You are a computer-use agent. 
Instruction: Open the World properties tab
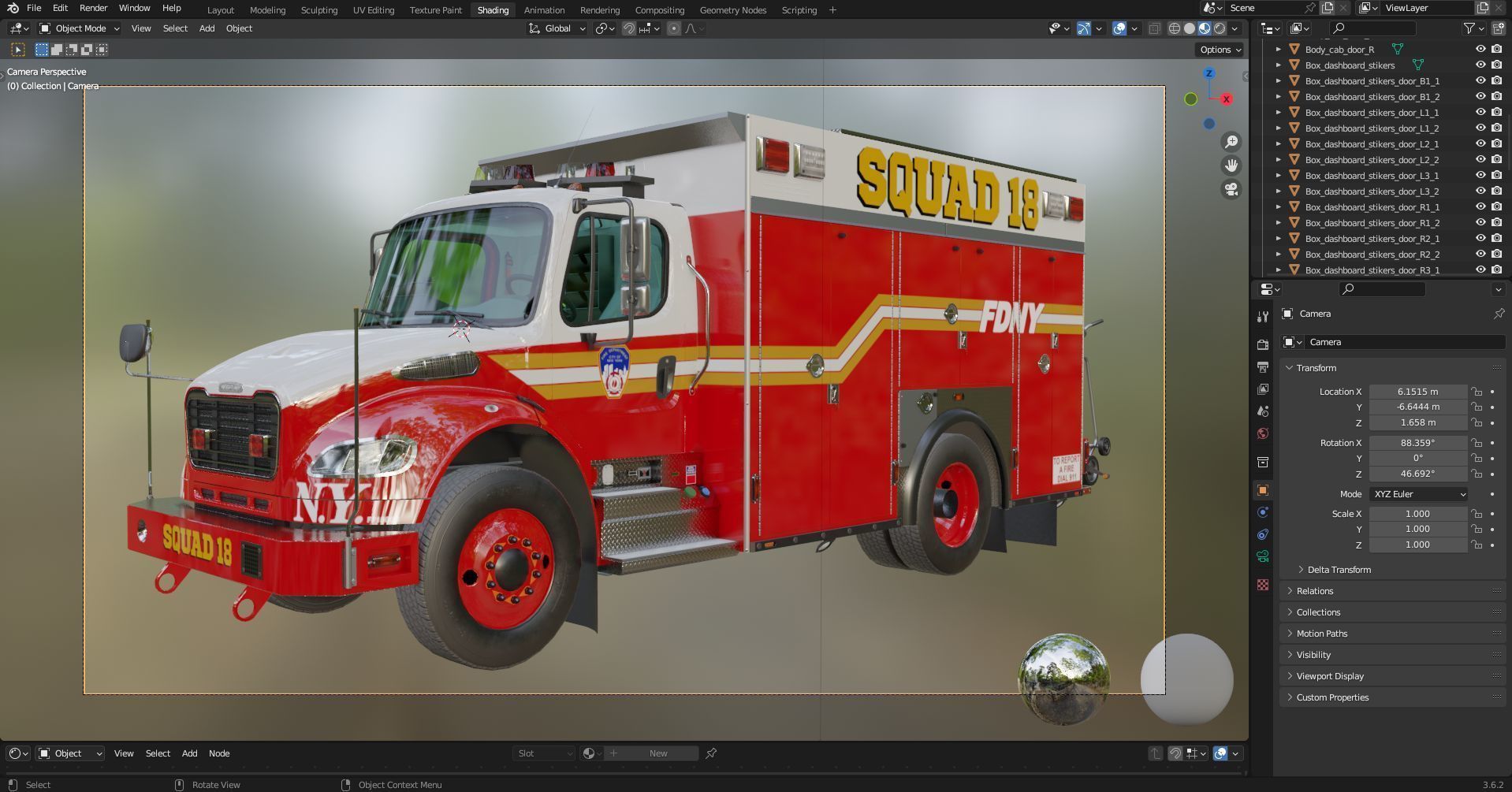coord(1263,433)
